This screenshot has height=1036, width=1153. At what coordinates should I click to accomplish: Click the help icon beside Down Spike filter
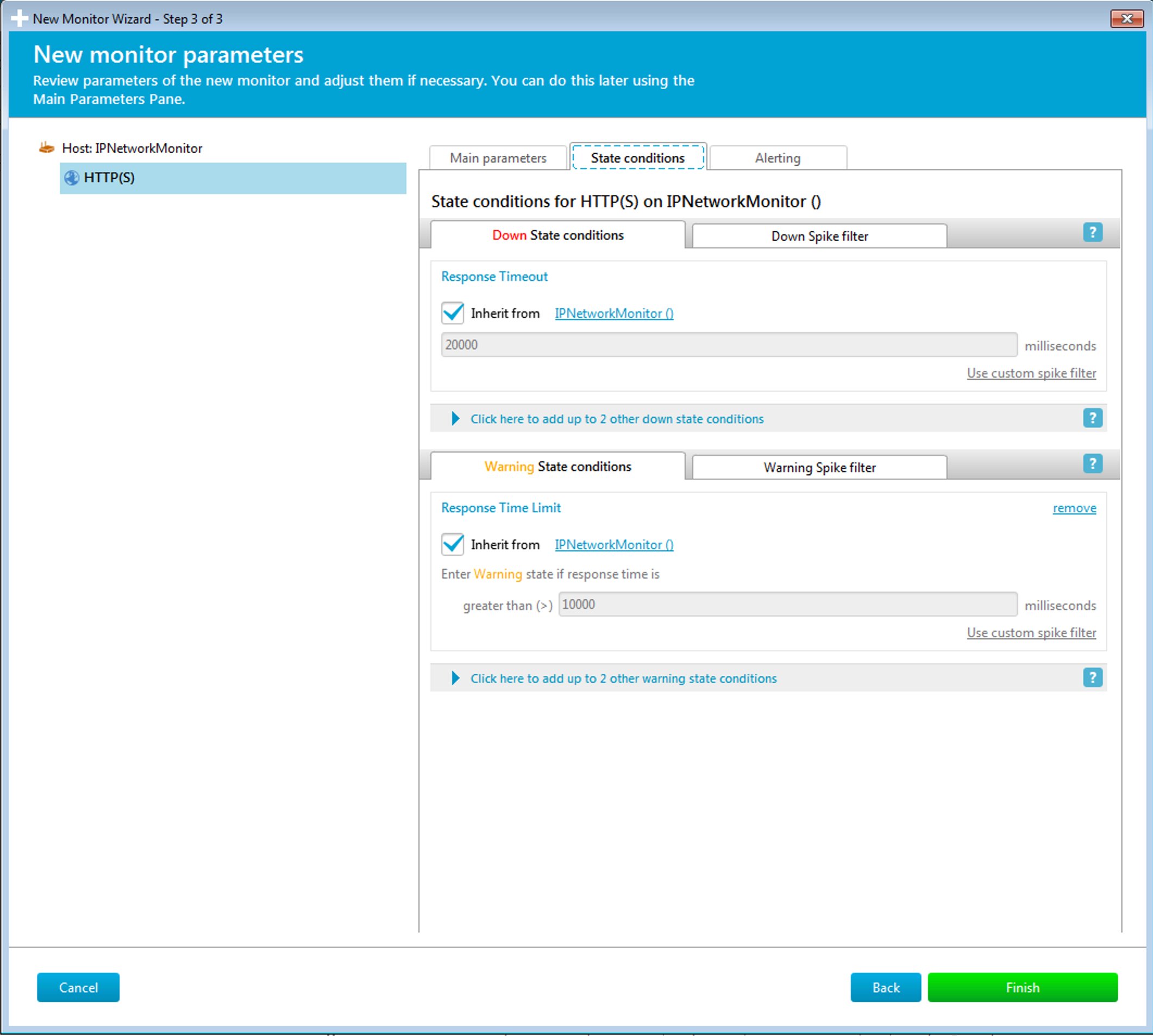(x=1093, y=233)
